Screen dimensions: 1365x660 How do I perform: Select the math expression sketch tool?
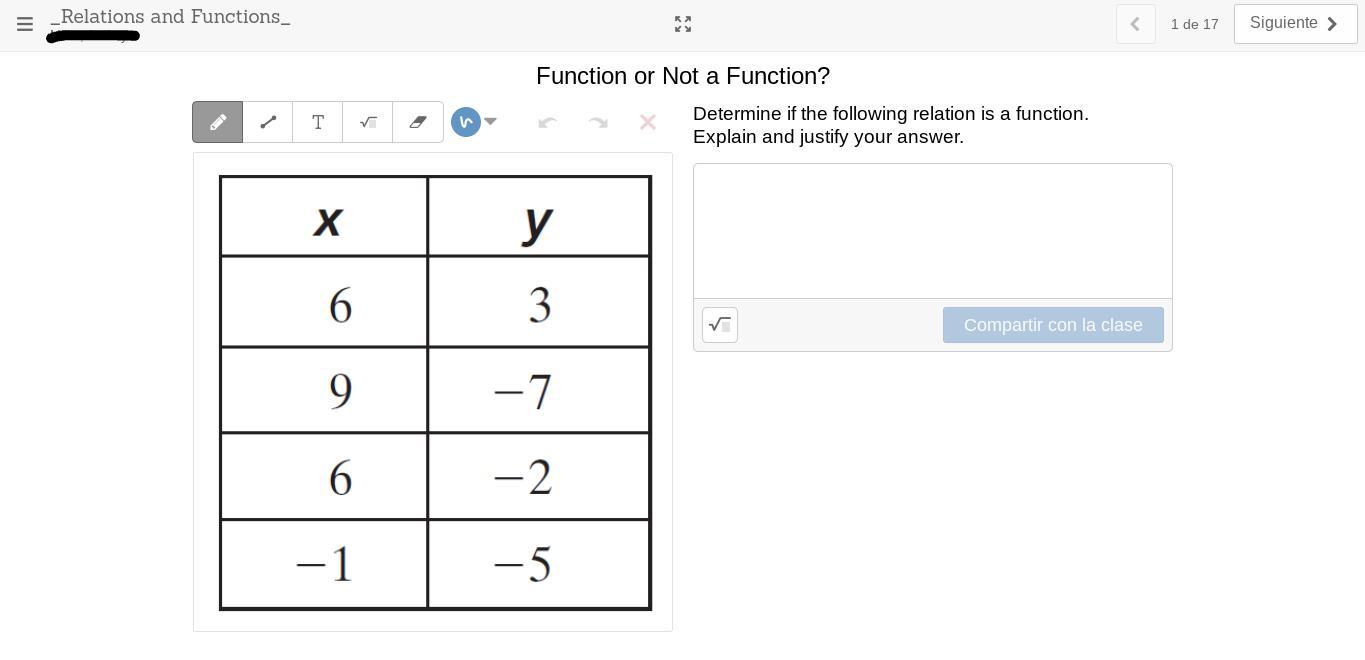[x=368, y=122]
